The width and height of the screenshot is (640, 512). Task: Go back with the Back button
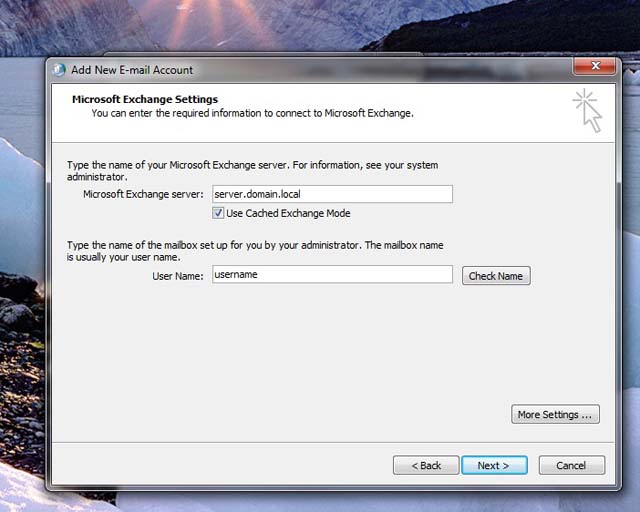tap(426, 465)
